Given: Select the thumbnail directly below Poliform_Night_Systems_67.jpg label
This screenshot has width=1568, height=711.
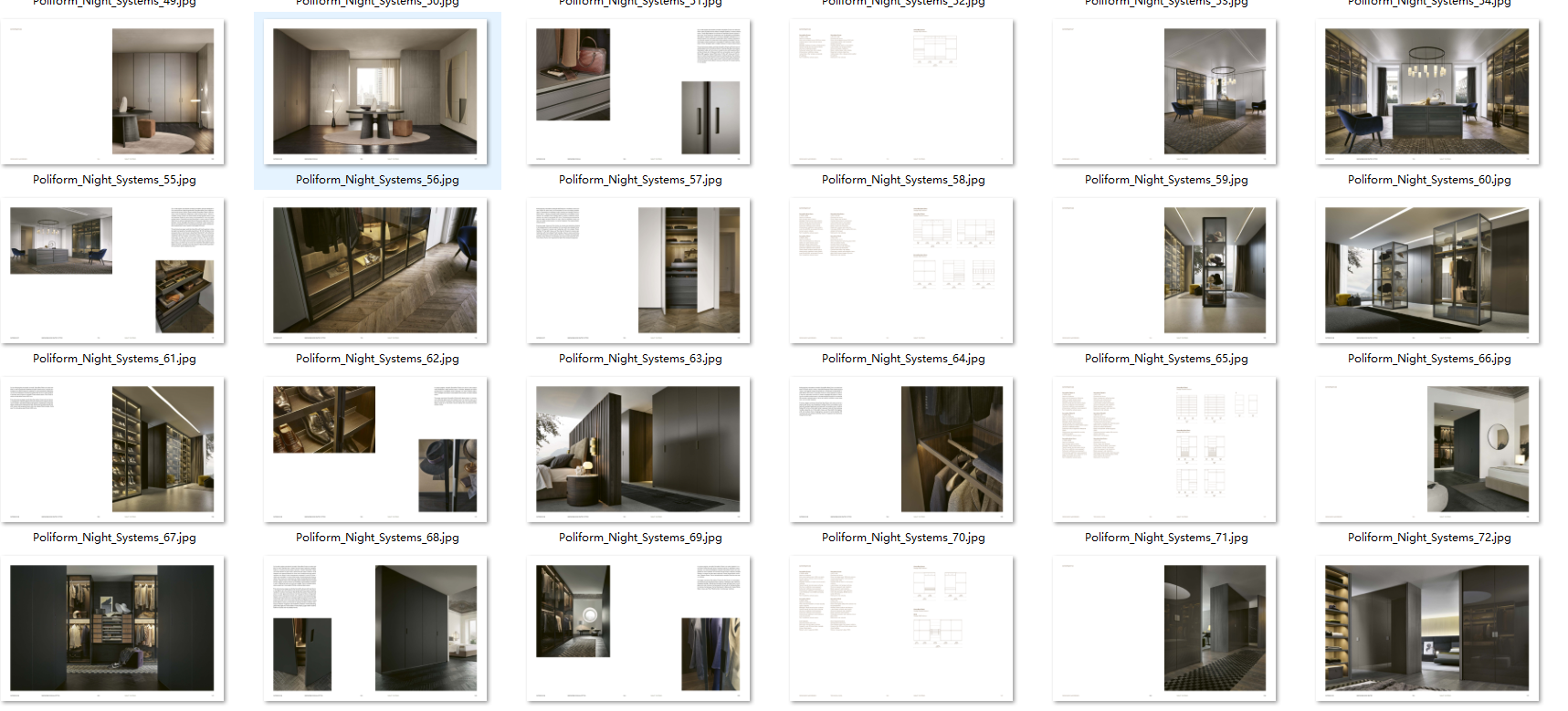Looking at the screenshot, I should tap(112, 628).
